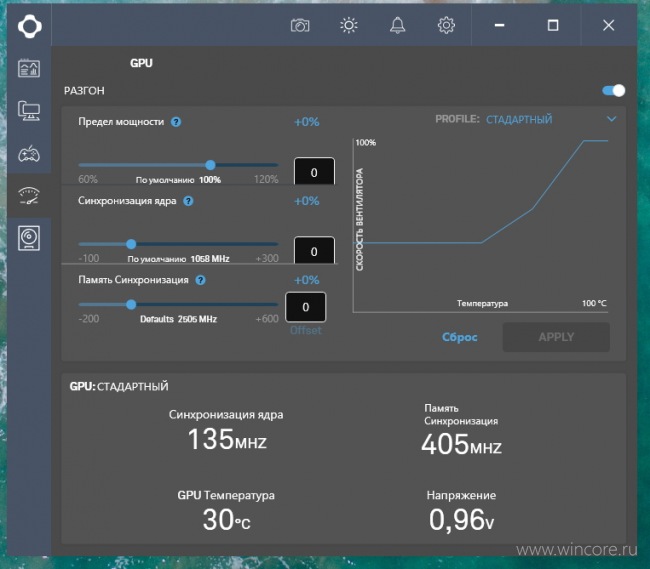Open the СТАДАРТНЫЙ profile selector
The image size is (650, 569).
[519, 120]
